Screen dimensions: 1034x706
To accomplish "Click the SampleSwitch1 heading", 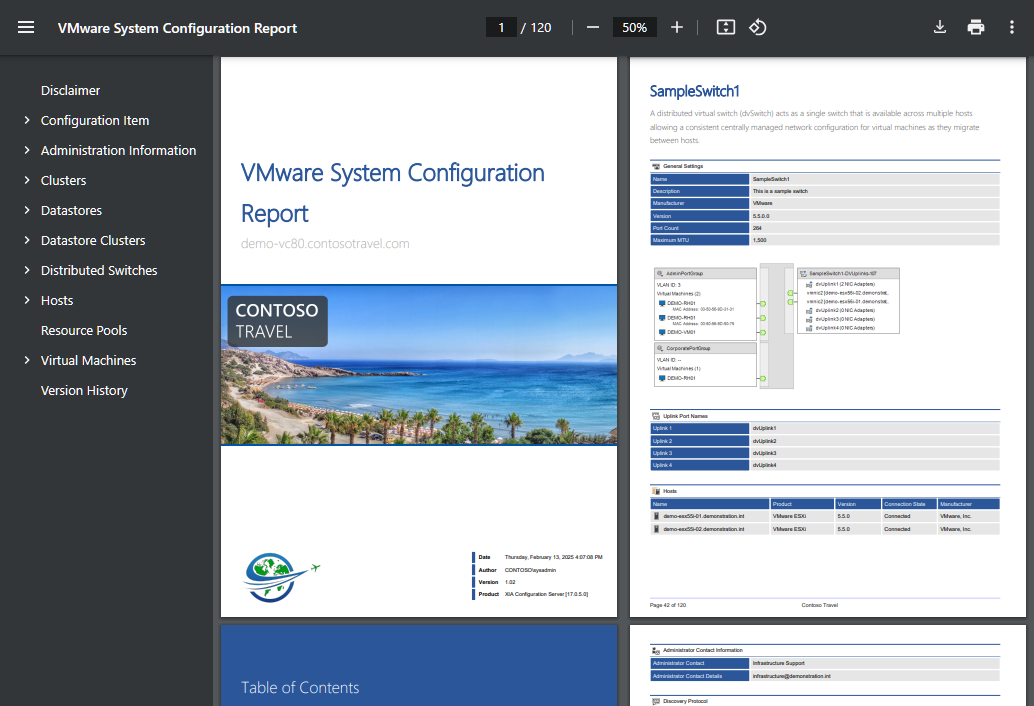I will tap(694, 91).
